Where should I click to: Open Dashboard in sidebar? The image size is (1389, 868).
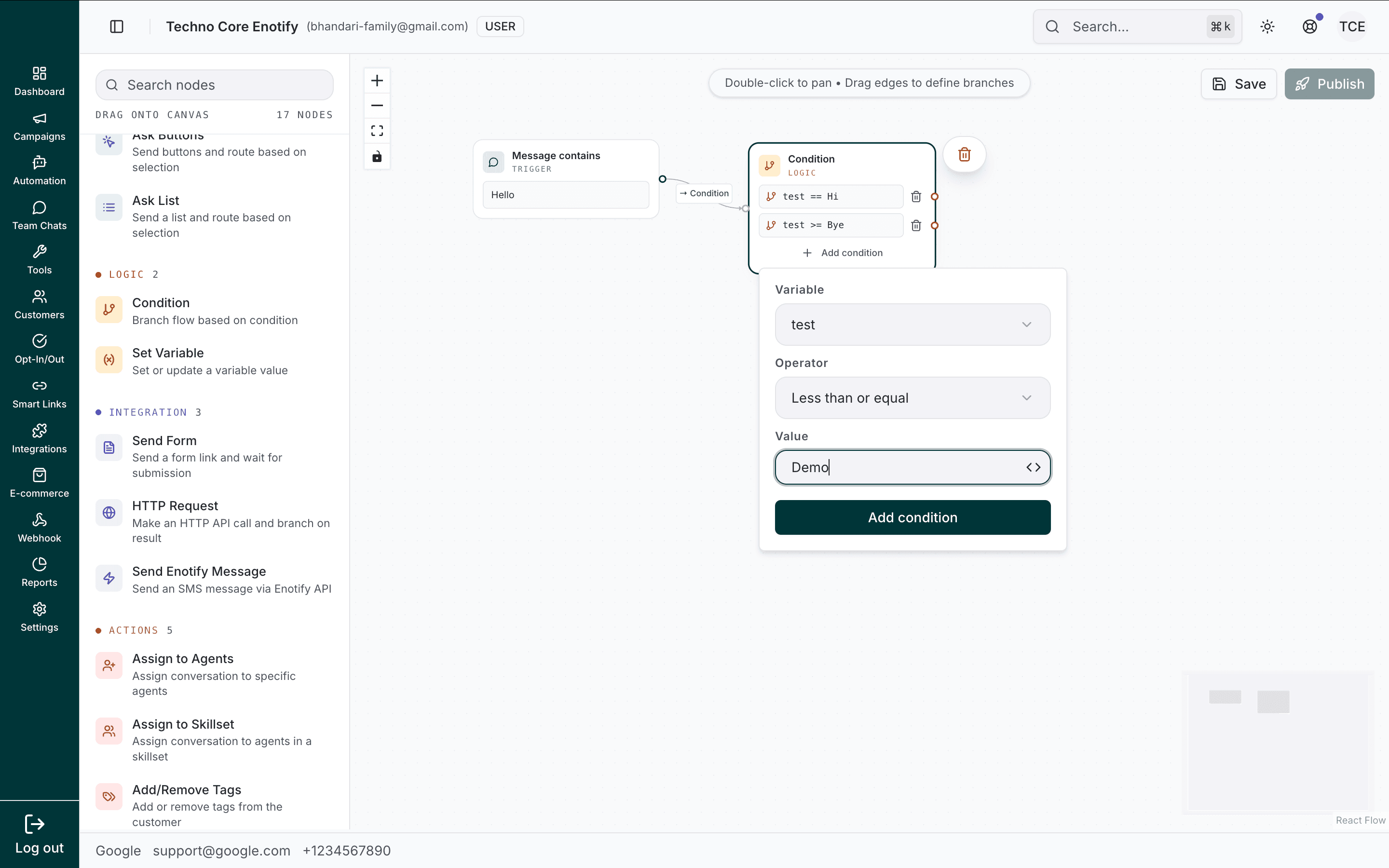click(40, 81)
